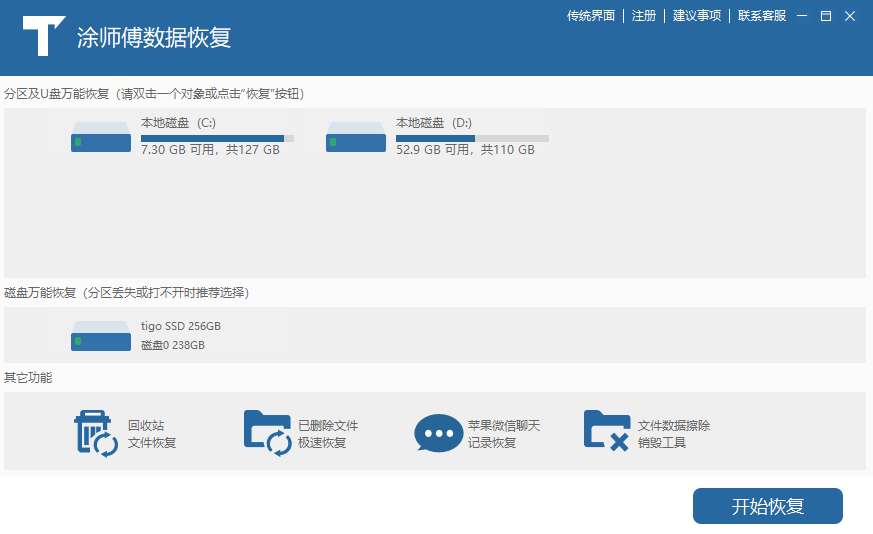Click the 开始恢复 start recovery button
This screenshot has width=873, height=534.
tap(768, 506)
